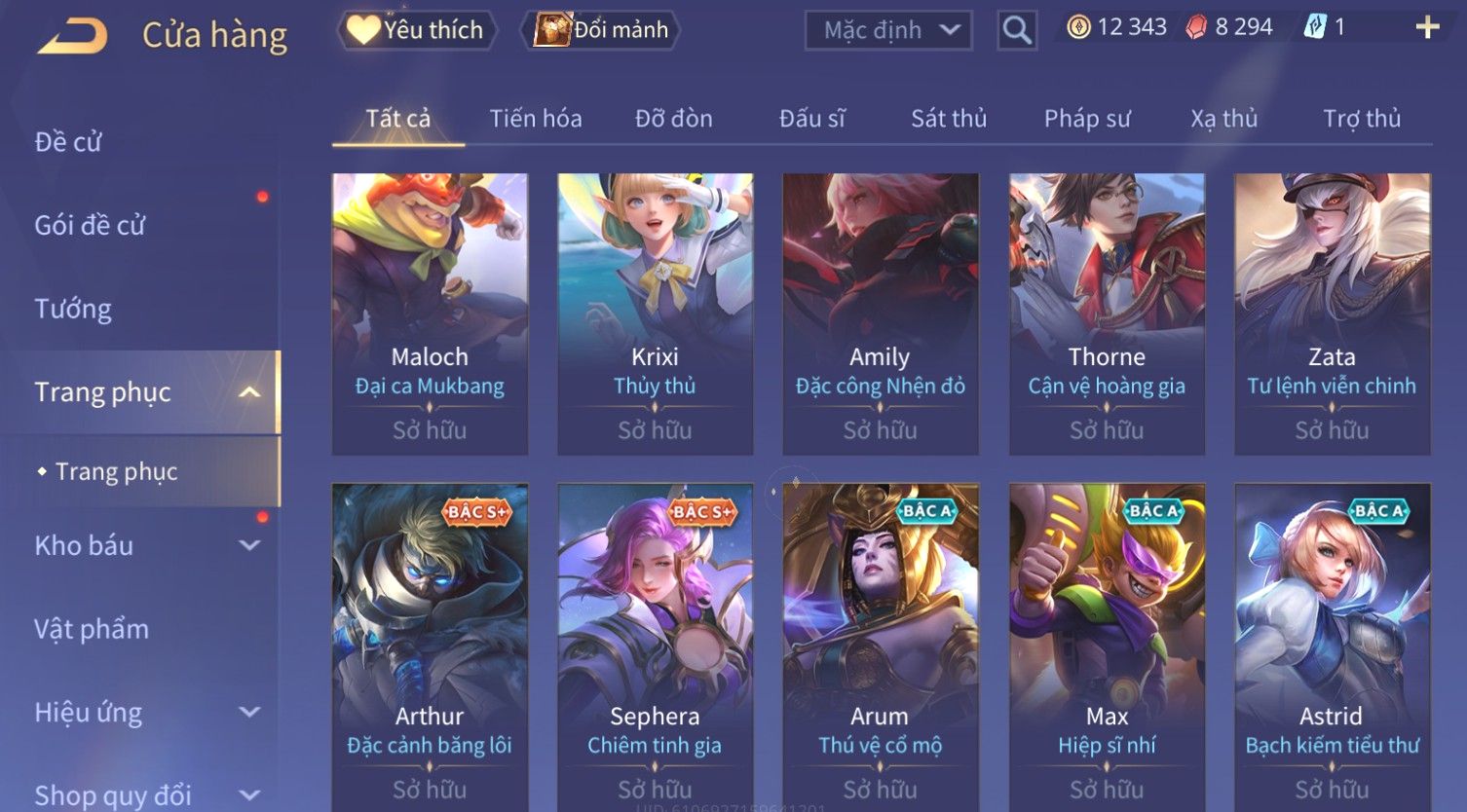
Task: Open the Mặc định sort dropdown
Action: (x=888, y=30)
